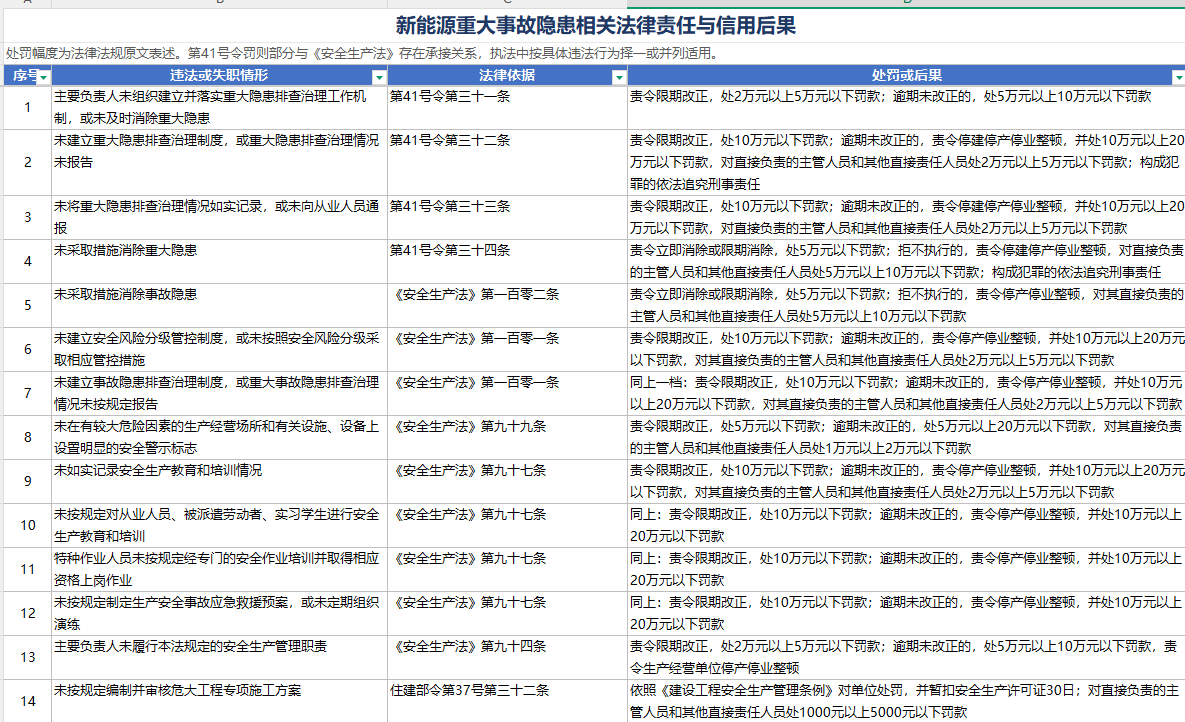Select the sequence number cell 3
The width and height of the screenshot is (1185, 722).
(x=28, y=218)
